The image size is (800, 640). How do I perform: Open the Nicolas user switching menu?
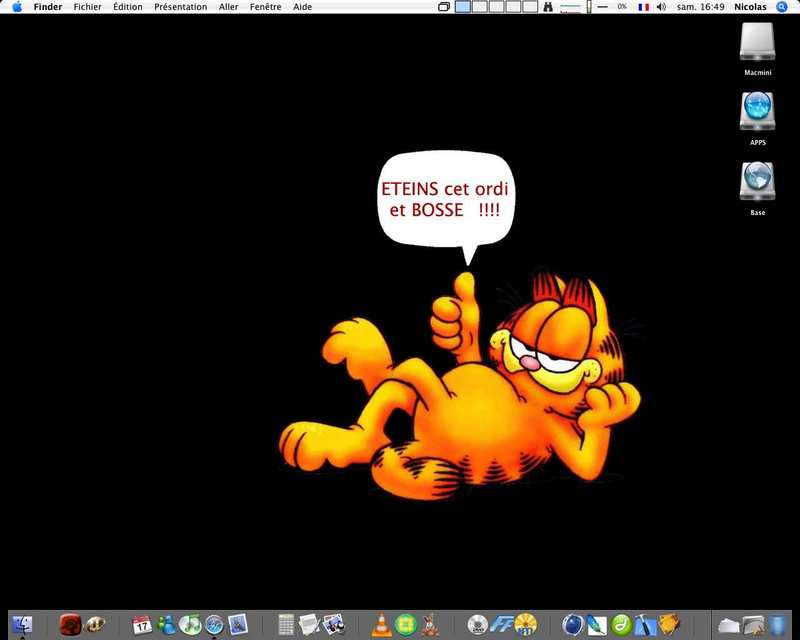[x=750, y=7]
